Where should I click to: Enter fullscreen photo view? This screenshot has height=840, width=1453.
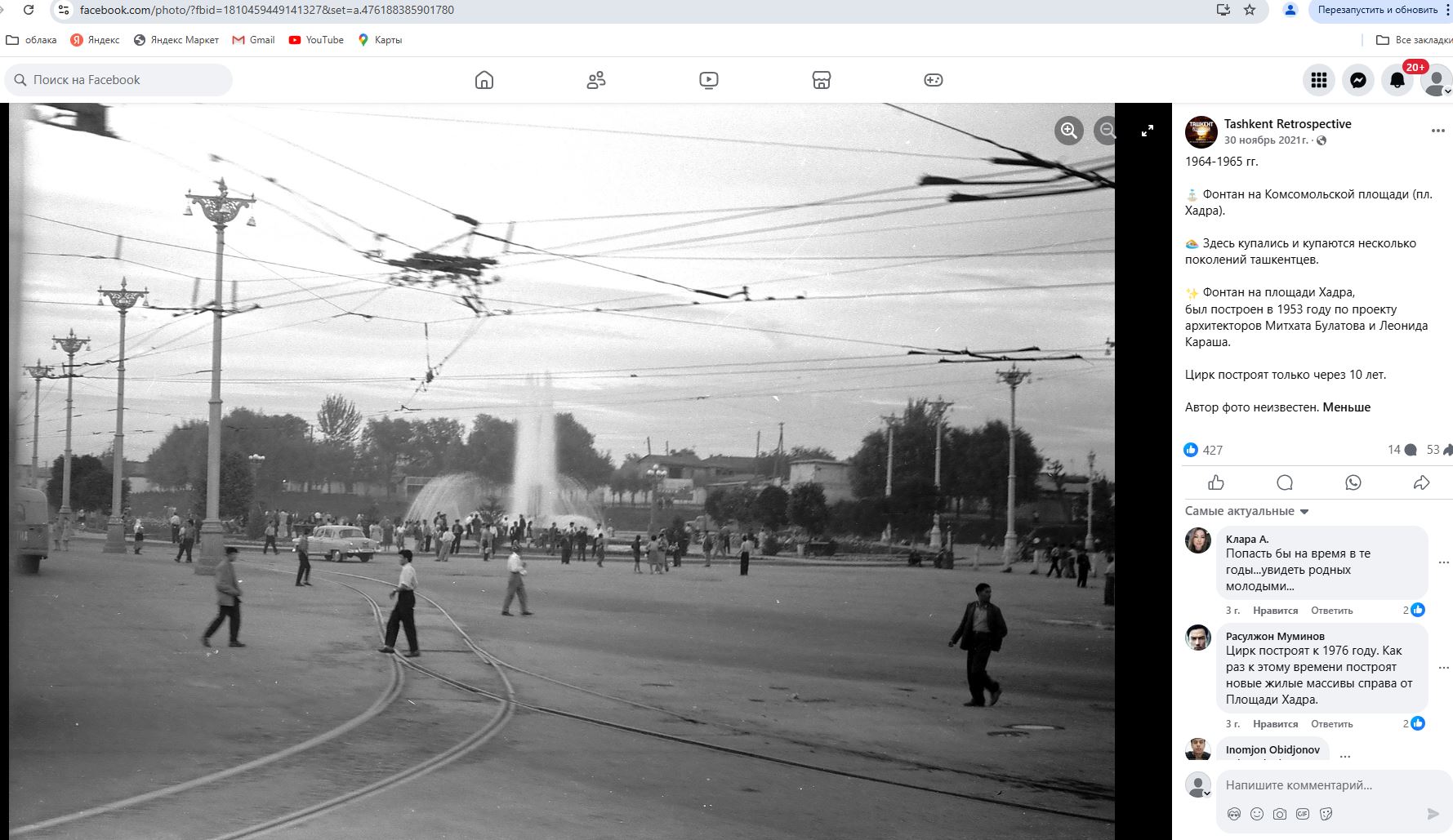1147,131
